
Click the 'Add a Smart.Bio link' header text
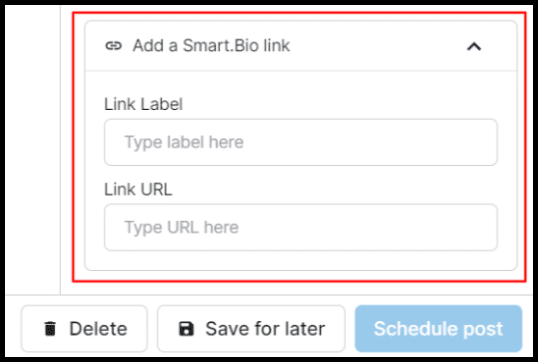click(x=211, y=46)
